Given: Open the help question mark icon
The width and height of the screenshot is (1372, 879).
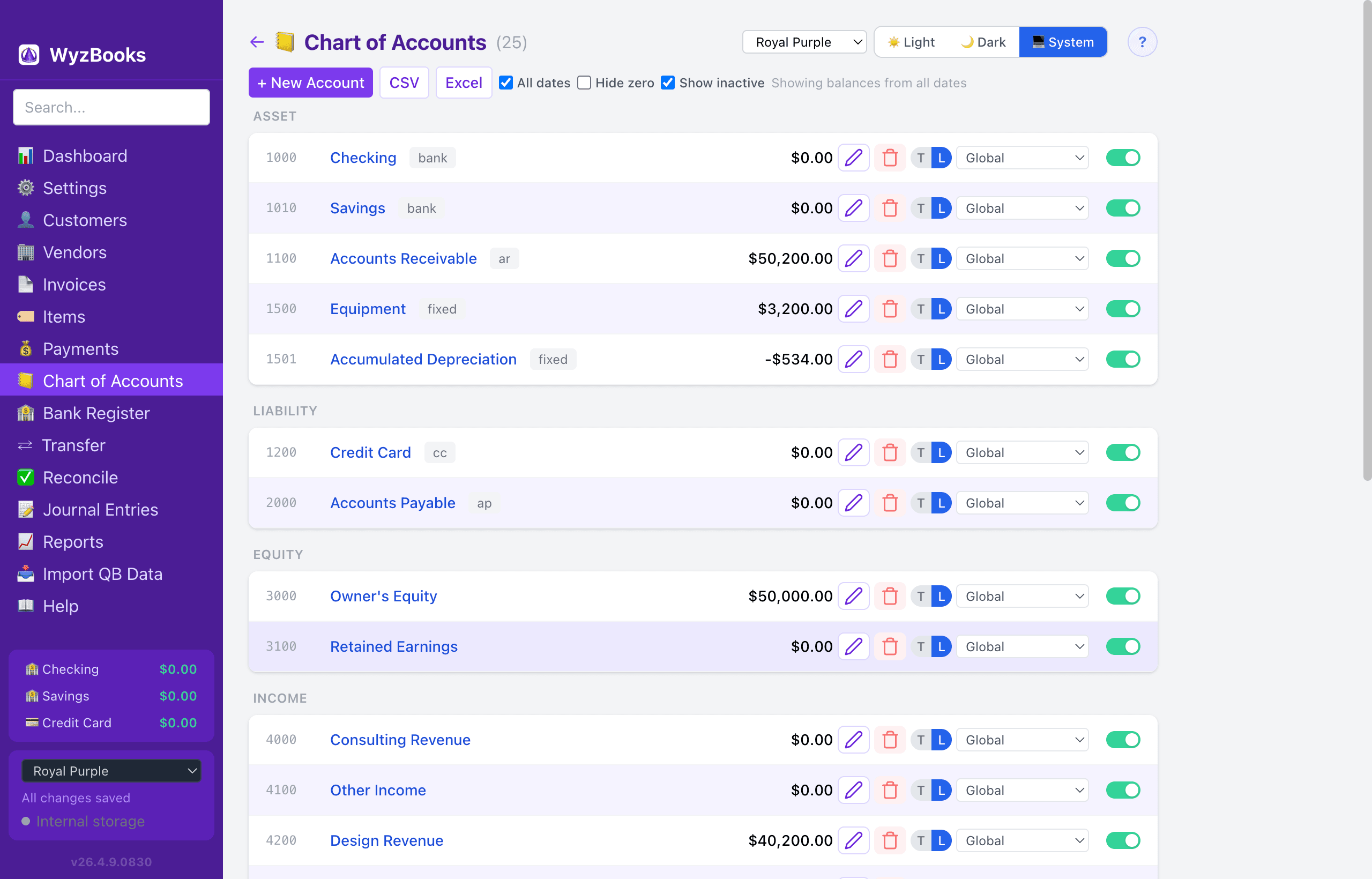Looking at the screenshot, I should point(1142,42).
